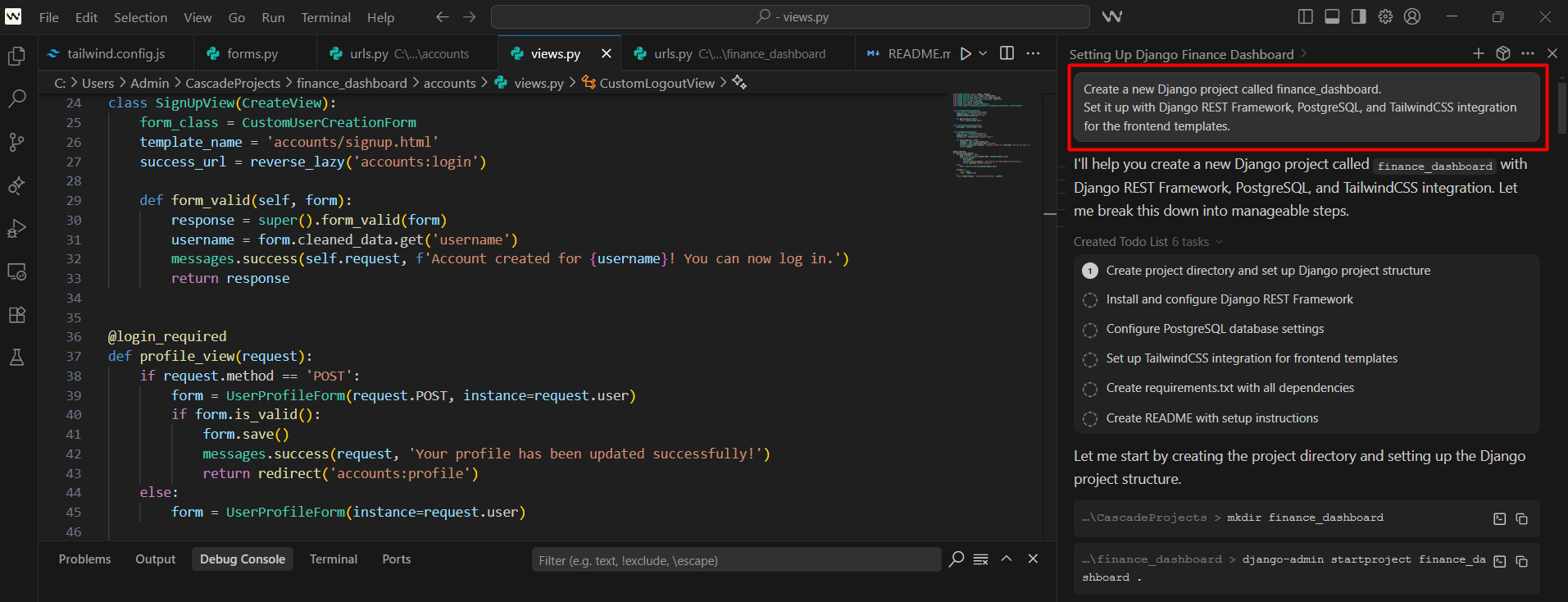Toggle the primary side bar layout icon
The width and height of the screenshot is (1568, 602).
click(x=1306, y=16)
